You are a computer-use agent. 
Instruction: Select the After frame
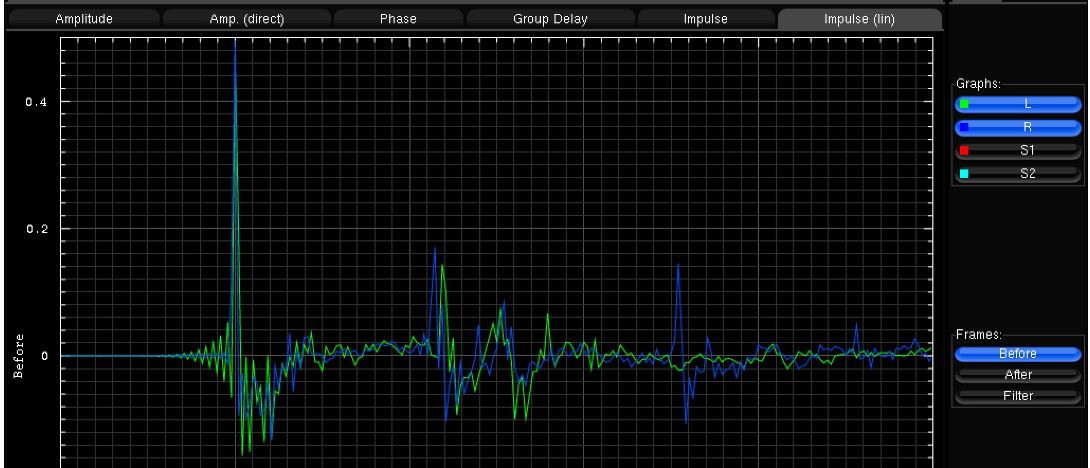pos(1018,375)
